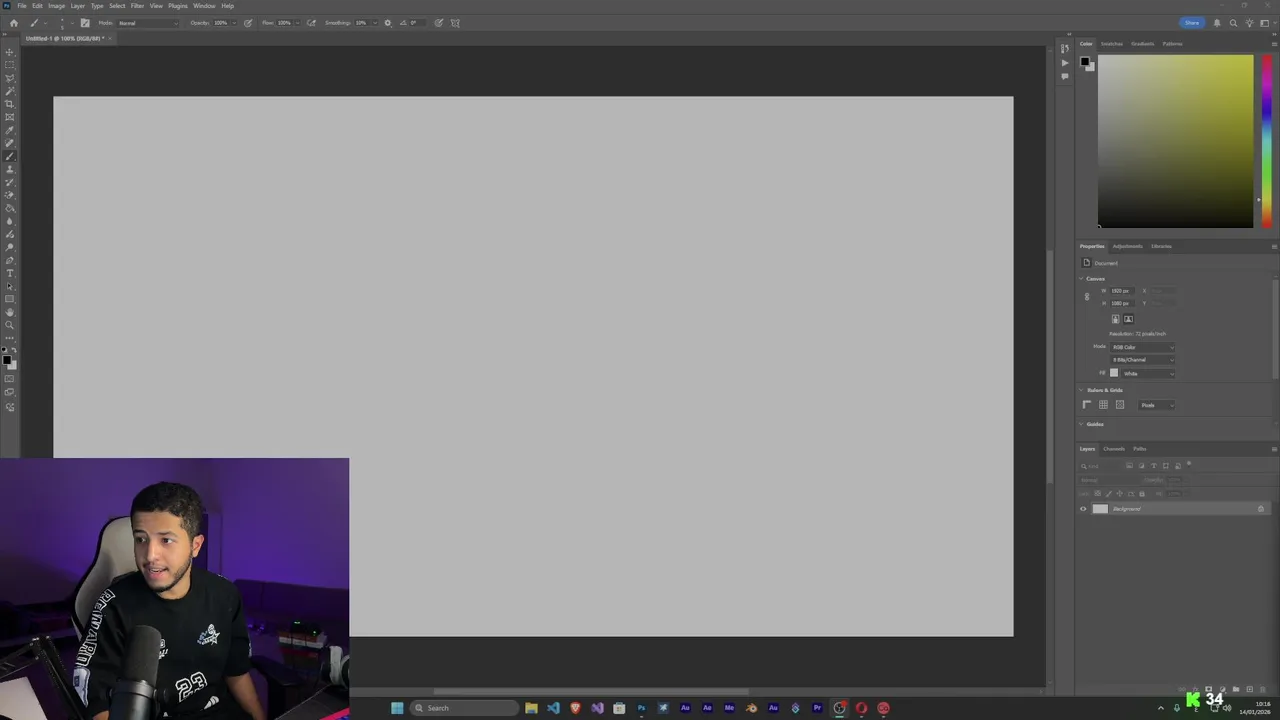The image size is (1280, 720).
Task: Select the Crop tool
Action: 10,104
